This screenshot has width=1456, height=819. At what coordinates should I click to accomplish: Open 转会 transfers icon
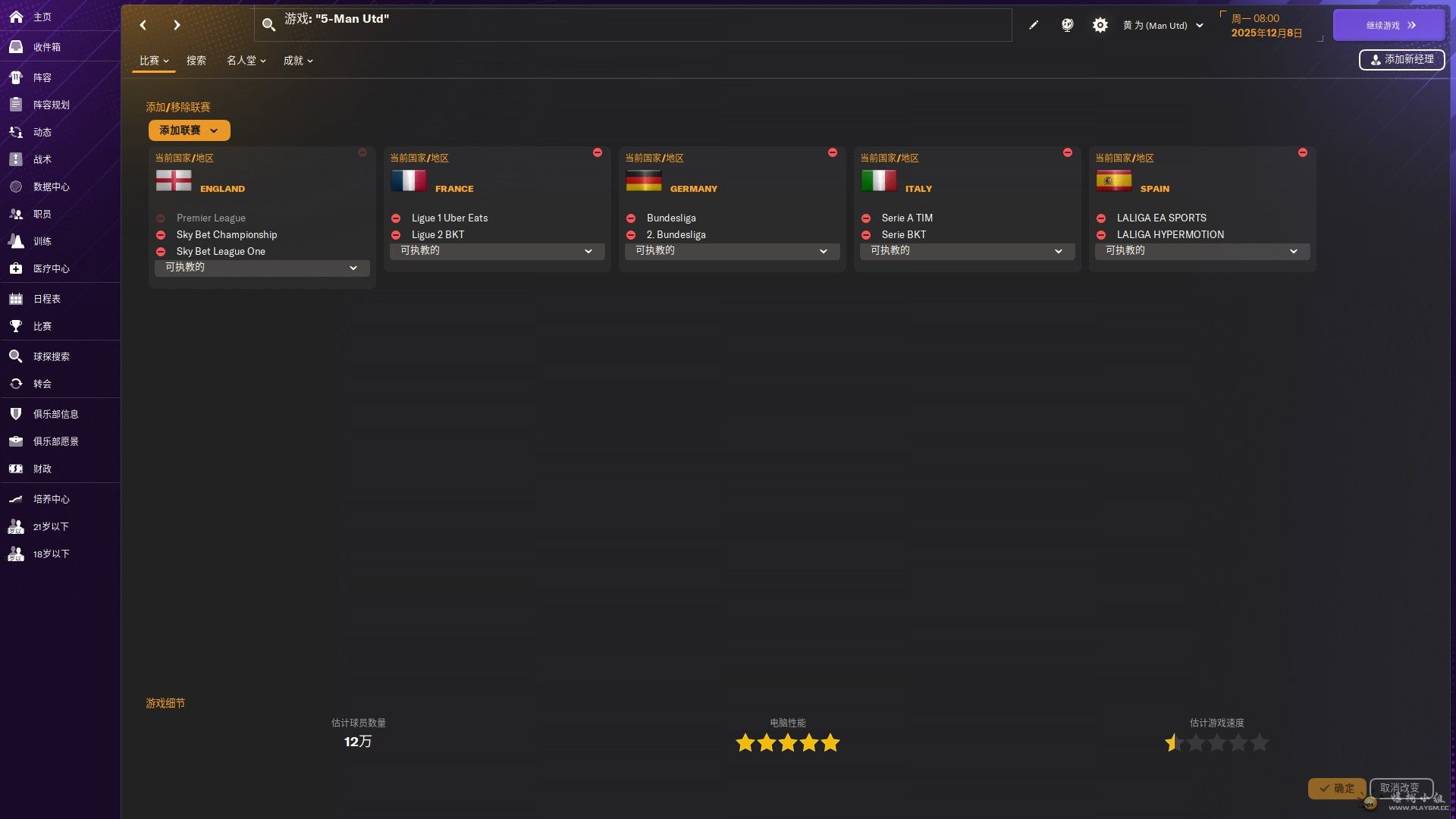click(x=16, y=384)
